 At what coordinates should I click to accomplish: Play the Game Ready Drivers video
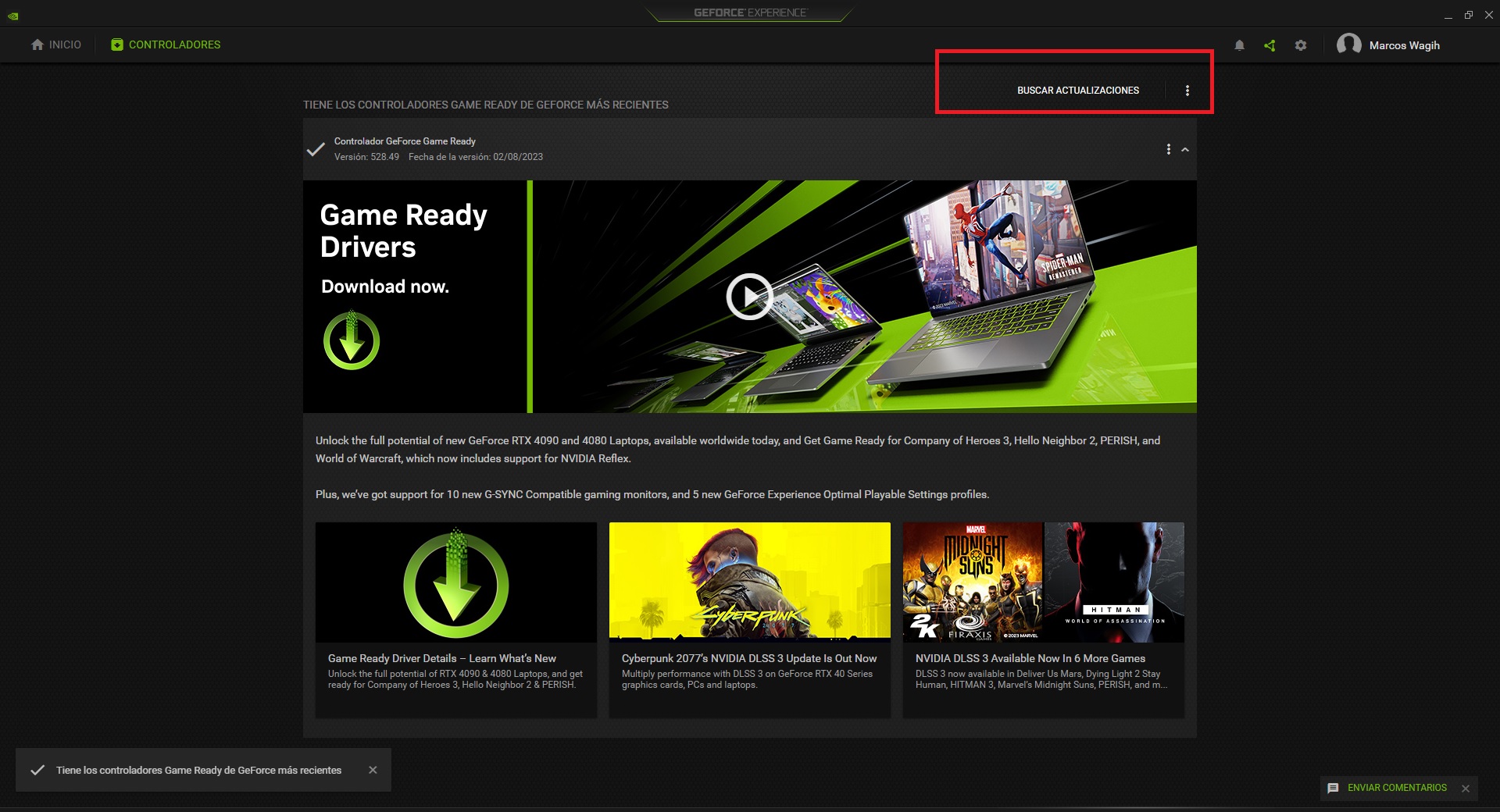coord(749,297)
